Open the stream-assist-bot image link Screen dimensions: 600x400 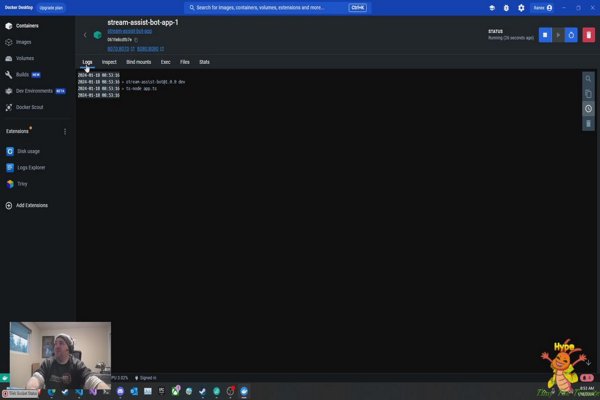tap(129, 31)
